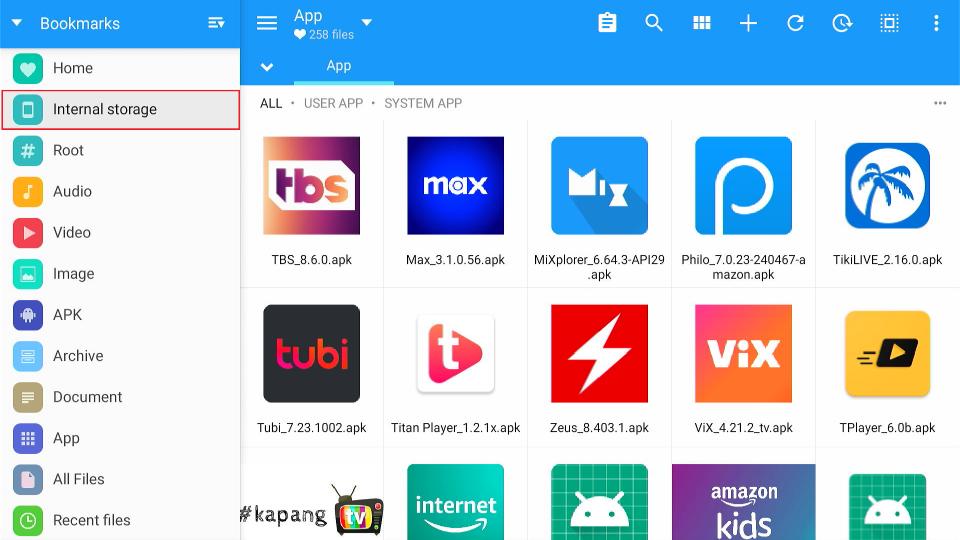Open the Archive category

coord(120,356)
